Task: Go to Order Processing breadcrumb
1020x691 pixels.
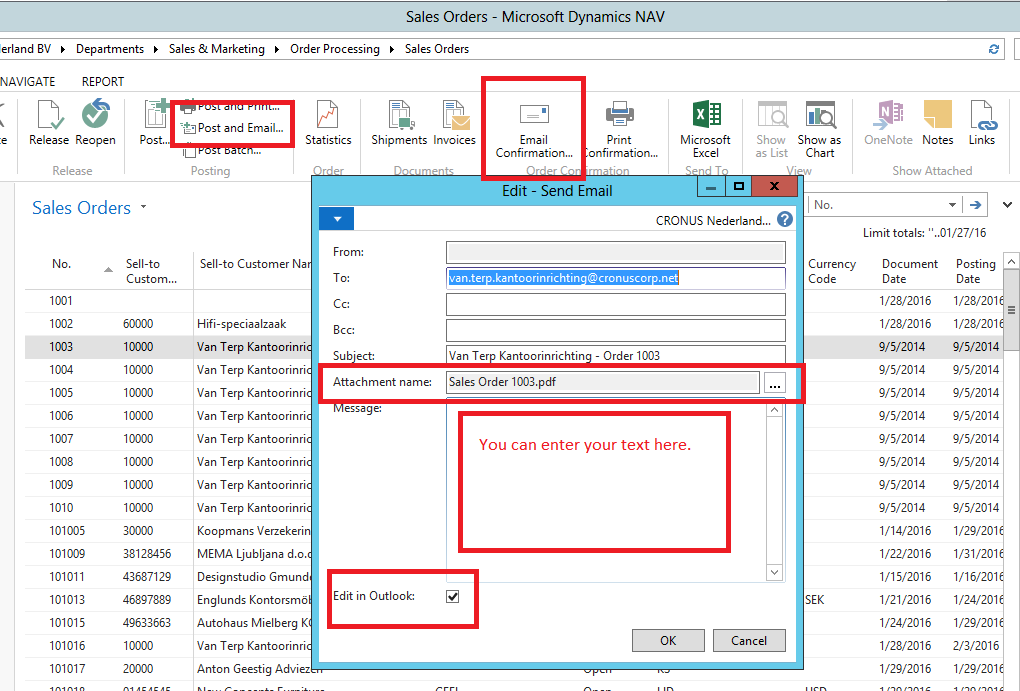Action: pyautogui.click(x=335, y=49)
